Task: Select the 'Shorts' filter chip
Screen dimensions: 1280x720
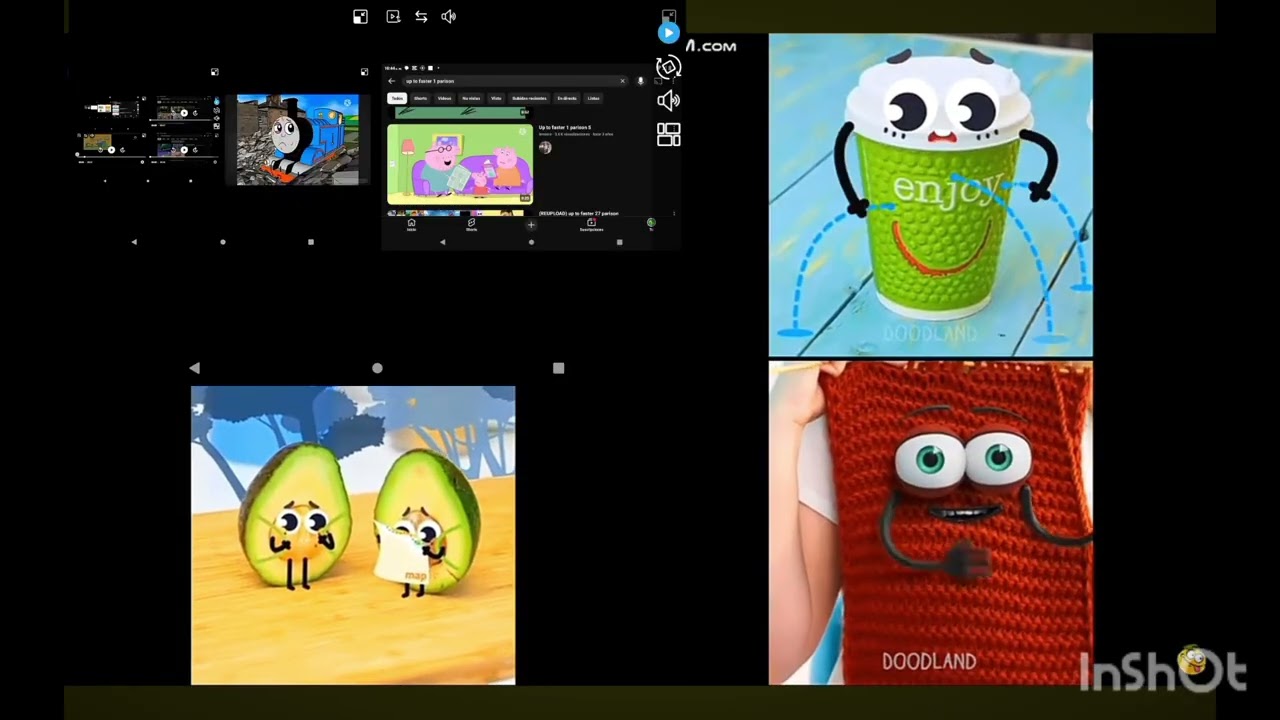Action: click(x=420, y=98)
